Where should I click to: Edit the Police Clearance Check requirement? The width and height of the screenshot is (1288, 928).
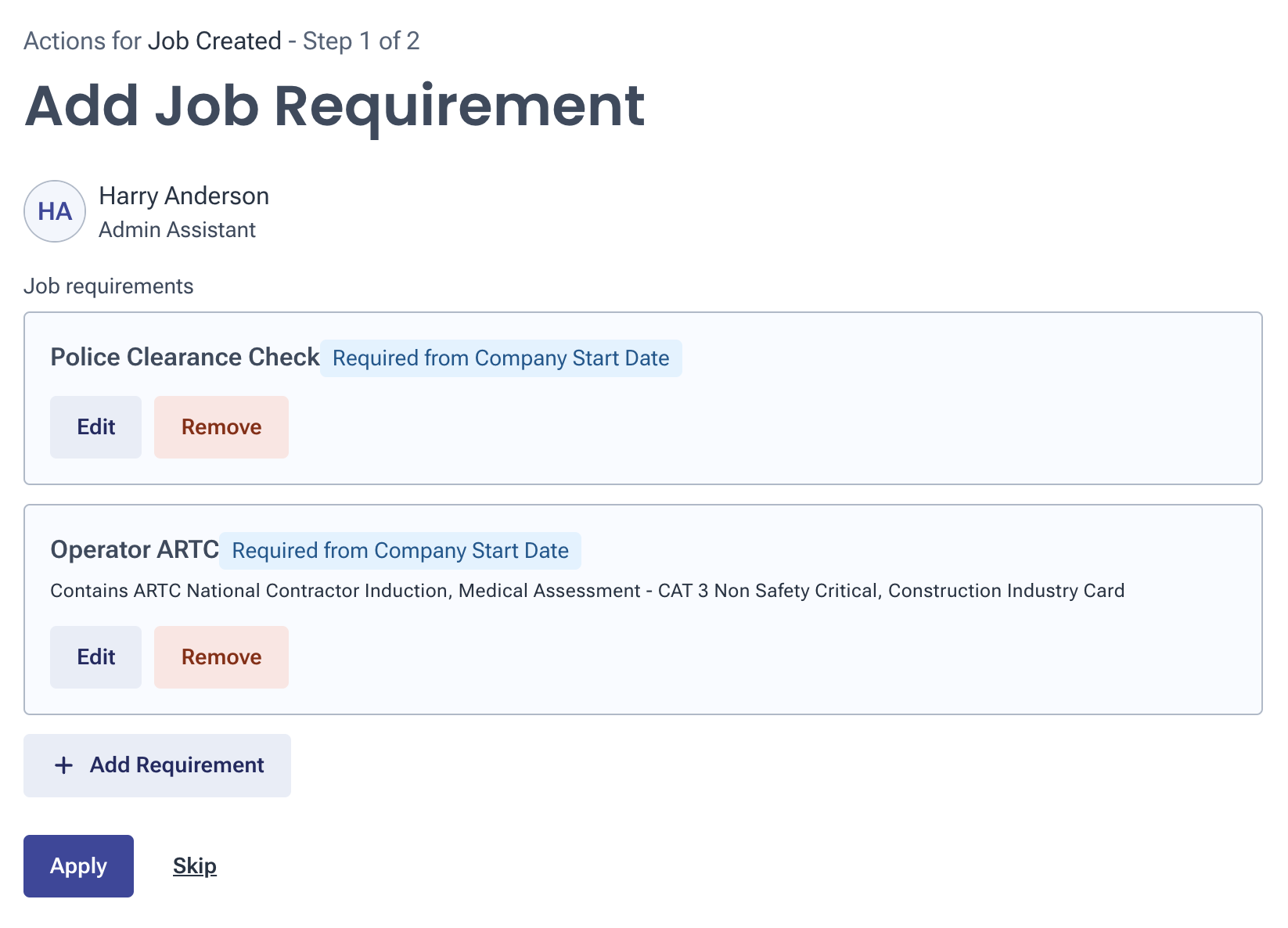tap(95, 426)
